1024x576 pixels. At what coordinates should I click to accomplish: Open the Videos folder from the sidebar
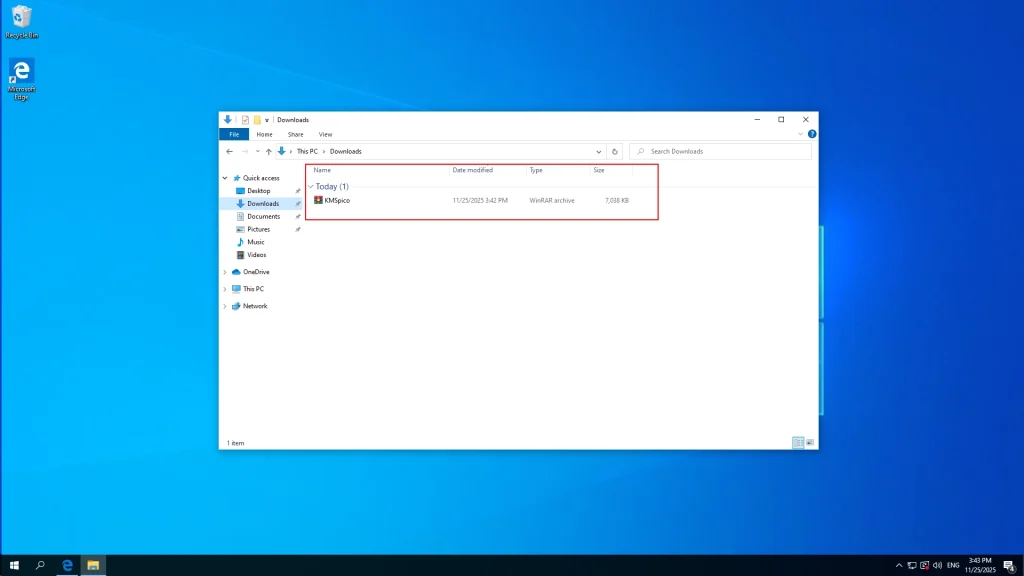click(256, 254)
